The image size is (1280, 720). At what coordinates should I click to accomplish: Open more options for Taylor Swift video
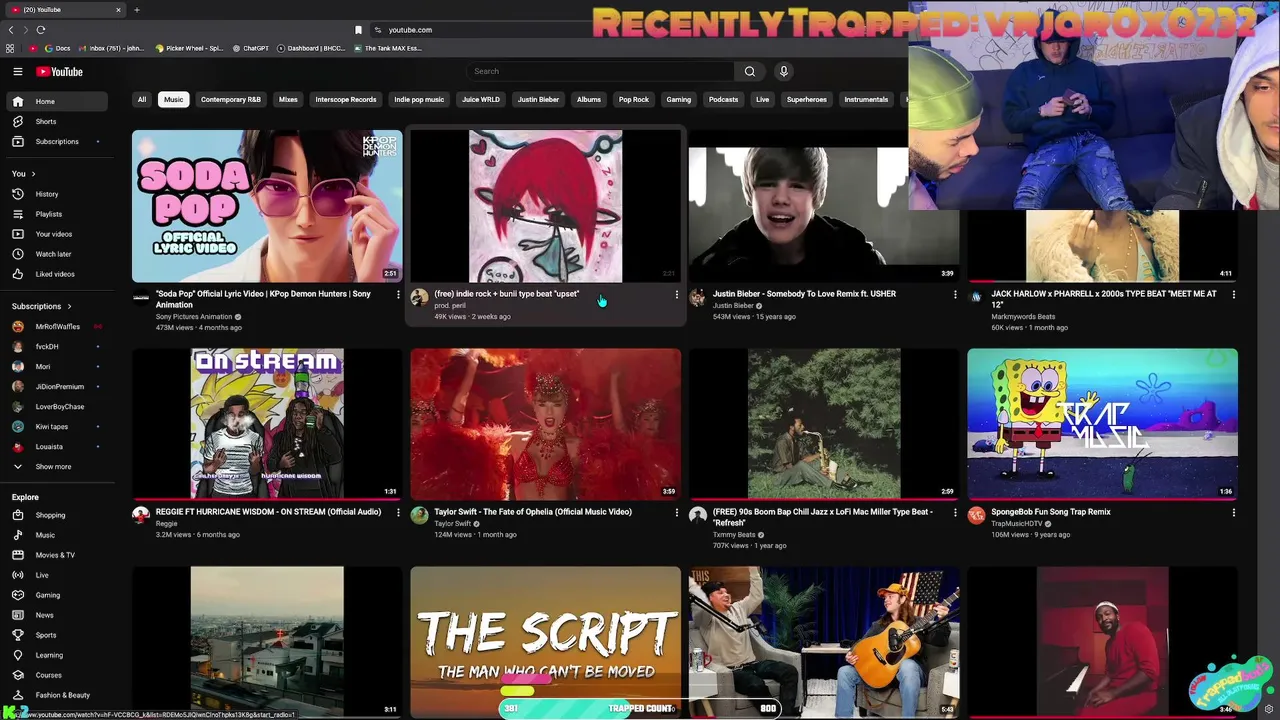click(676, 512)
